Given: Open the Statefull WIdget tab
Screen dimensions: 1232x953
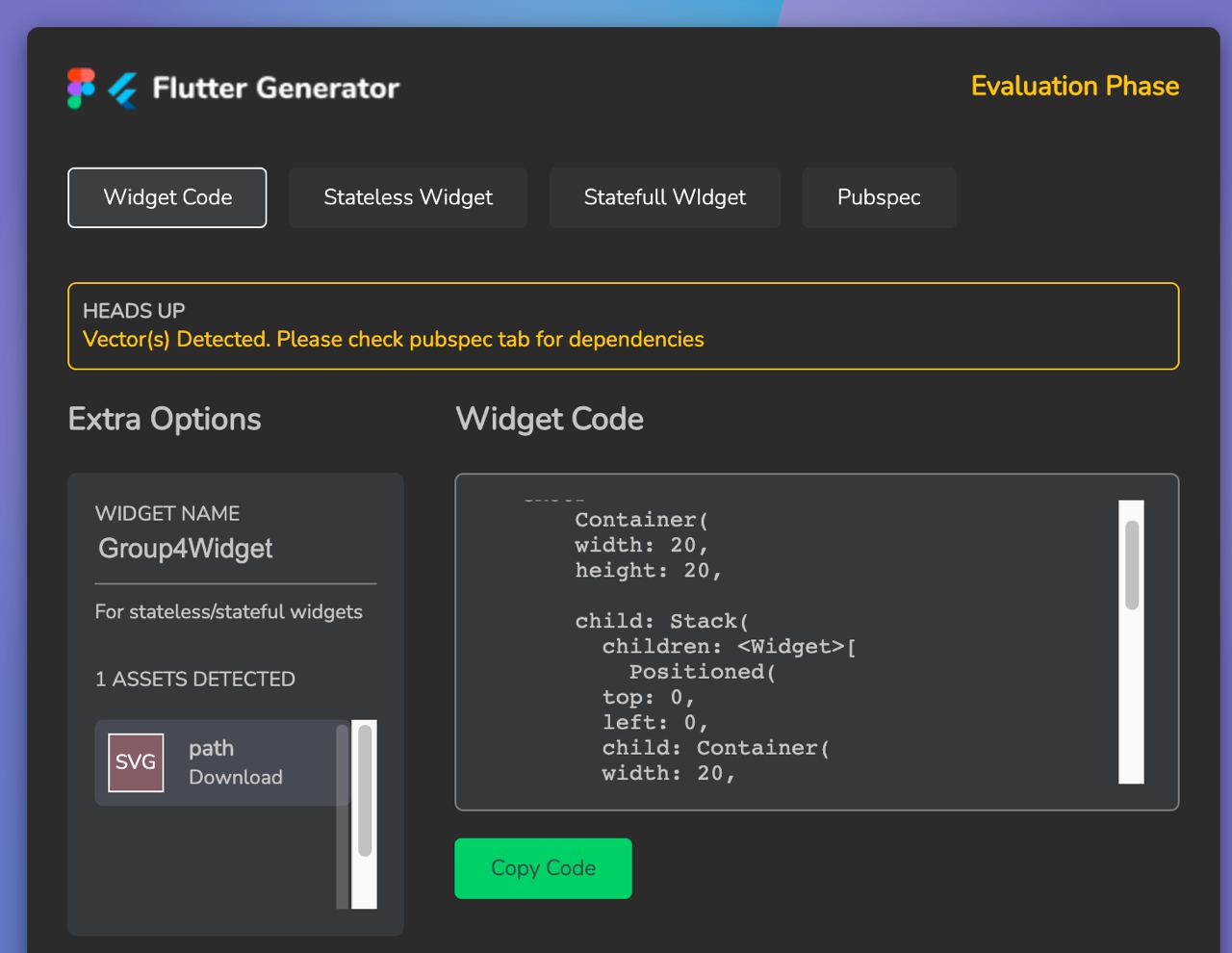Looking at the screenshot, I should tap(665, 197).
